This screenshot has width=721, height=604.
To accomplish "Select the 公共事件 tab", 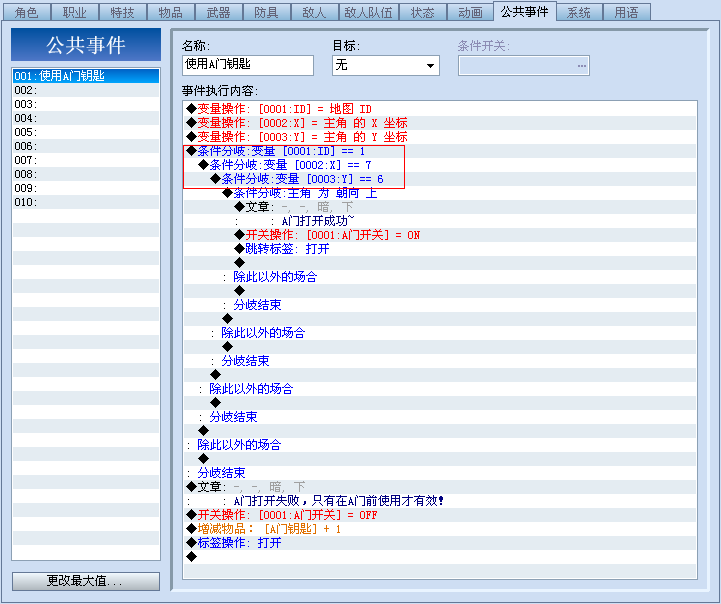I will click(x=525, y=11).
